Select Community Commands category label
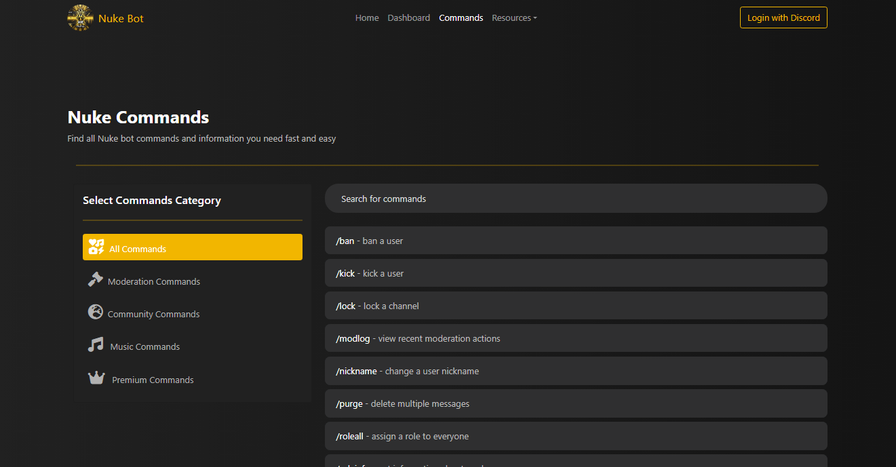The width and height of the screenshot is (896, 467). [154, 314]
